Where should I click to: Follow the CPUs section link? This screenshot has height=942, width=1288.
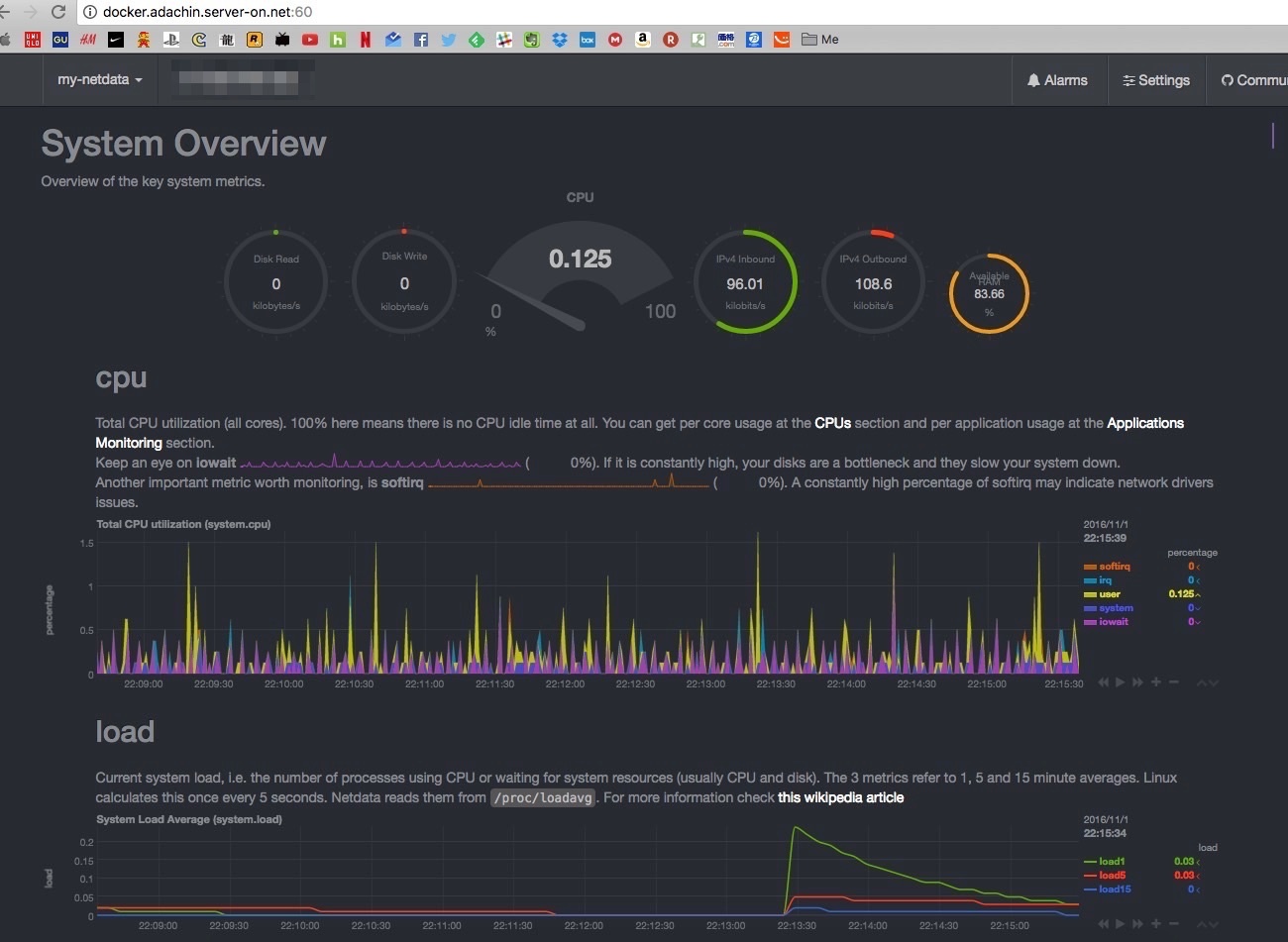point(832,423)
